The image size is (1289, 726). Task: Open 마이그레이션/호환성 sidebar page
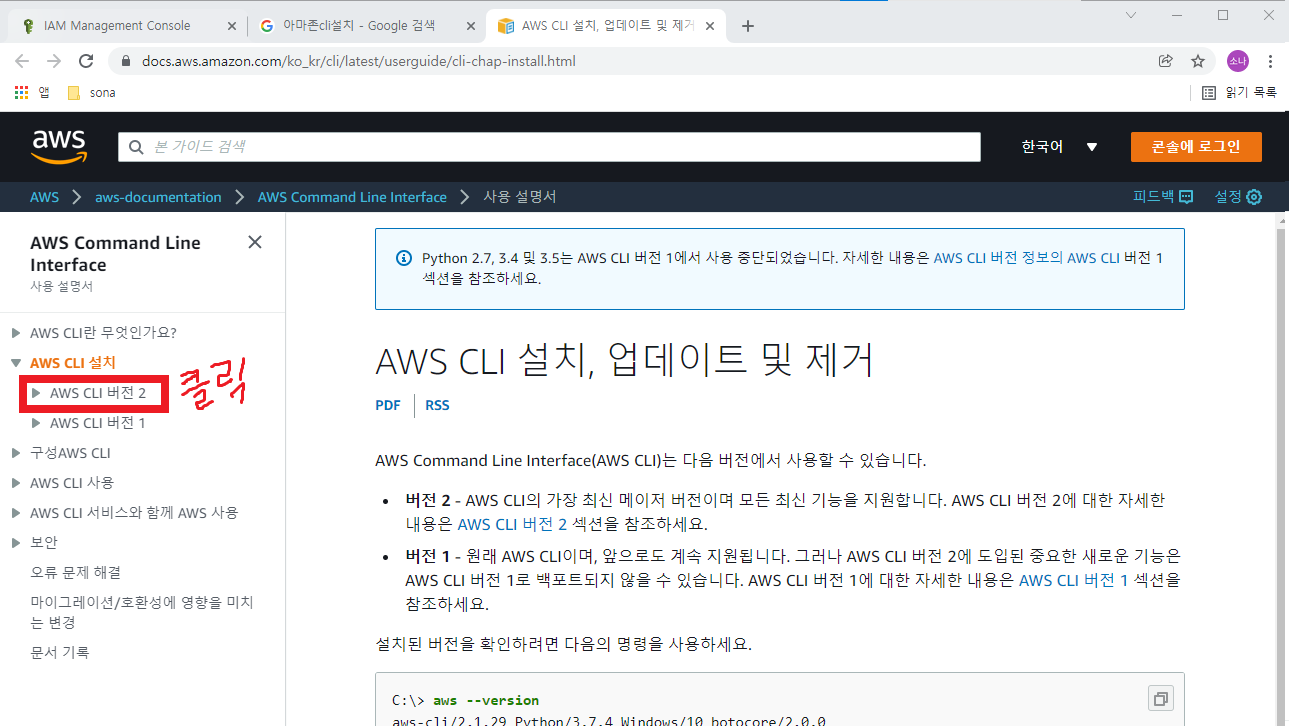(x=141, y=612)
